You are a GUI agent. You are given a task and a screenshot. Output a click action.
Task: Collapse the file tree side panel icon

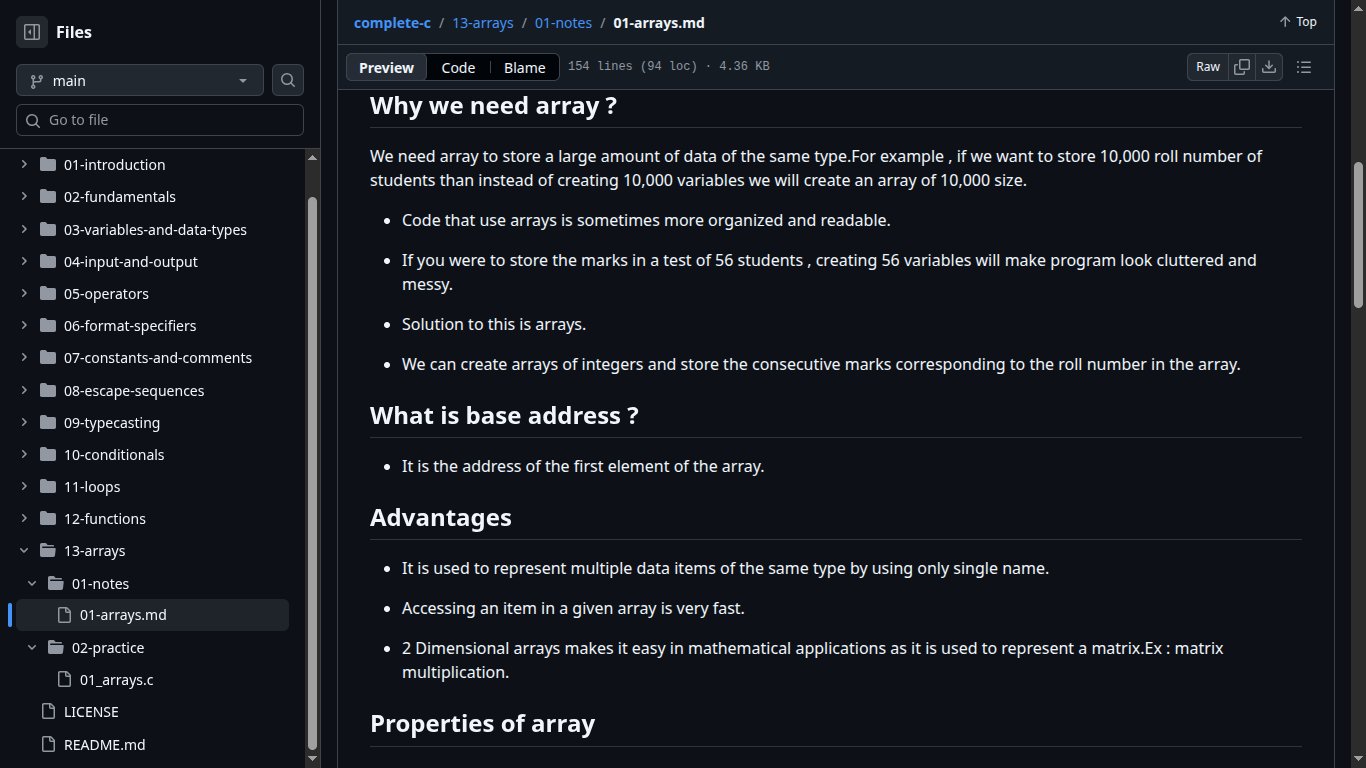[32, 32]
